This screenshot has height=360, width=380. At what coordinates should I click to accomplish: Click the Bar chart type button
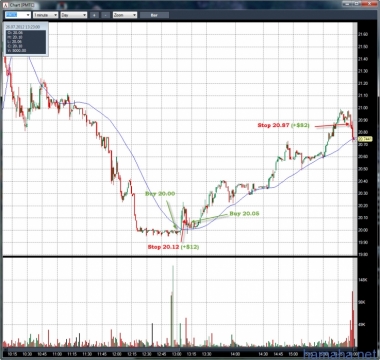coord(154,15)
